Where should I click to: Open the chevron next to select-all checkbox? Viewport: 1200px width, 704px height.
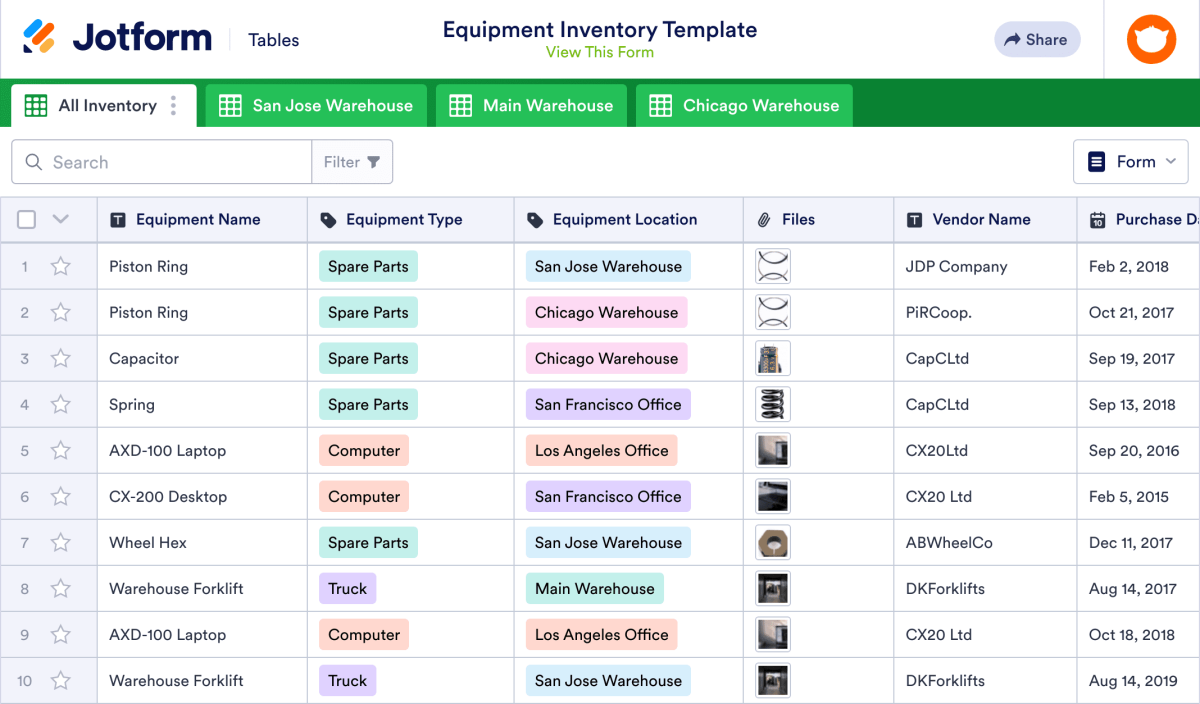pos(59,219)
